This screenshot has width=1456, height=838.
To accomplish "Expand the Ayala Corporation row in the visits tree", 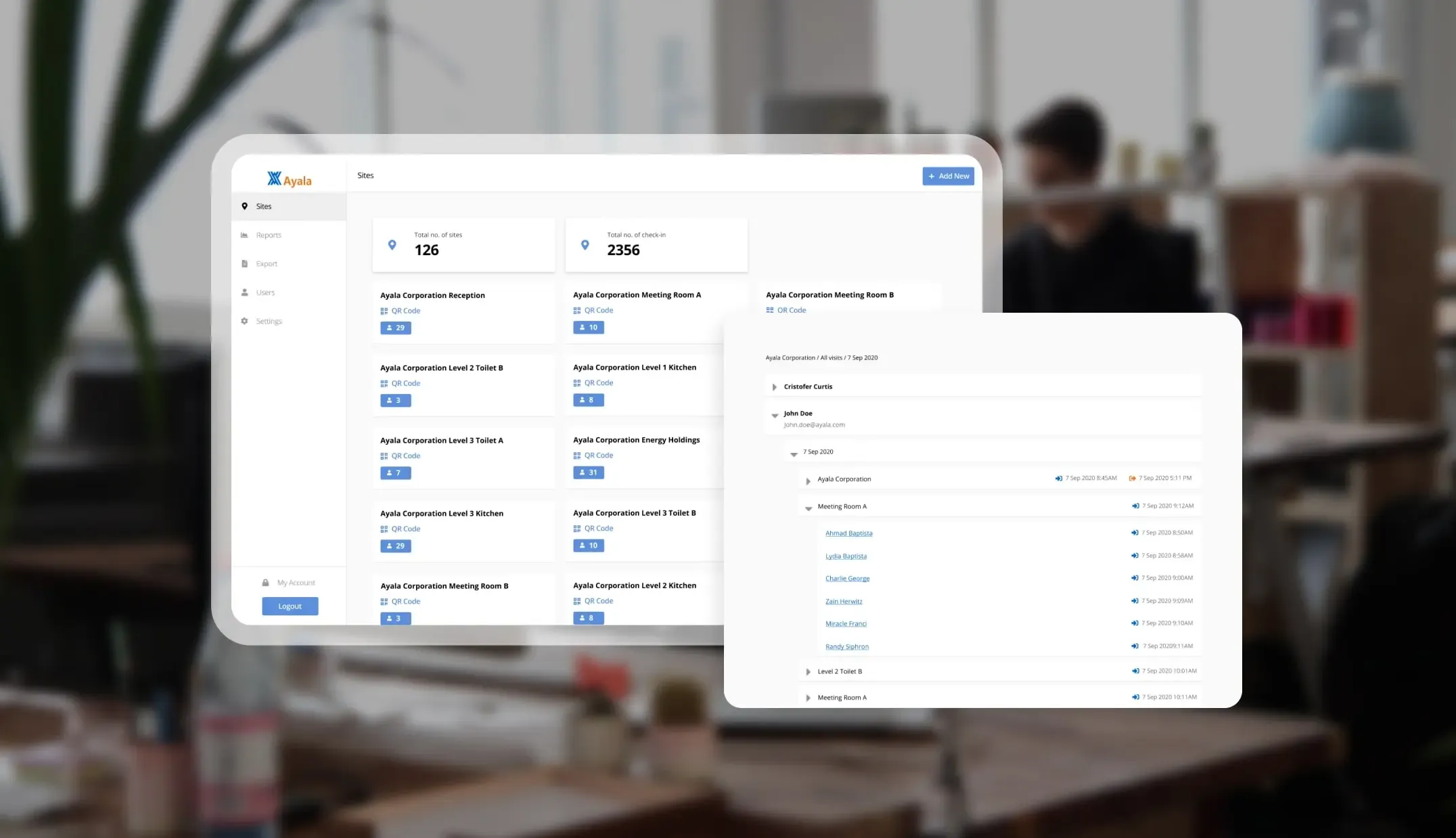I will 808,481.
